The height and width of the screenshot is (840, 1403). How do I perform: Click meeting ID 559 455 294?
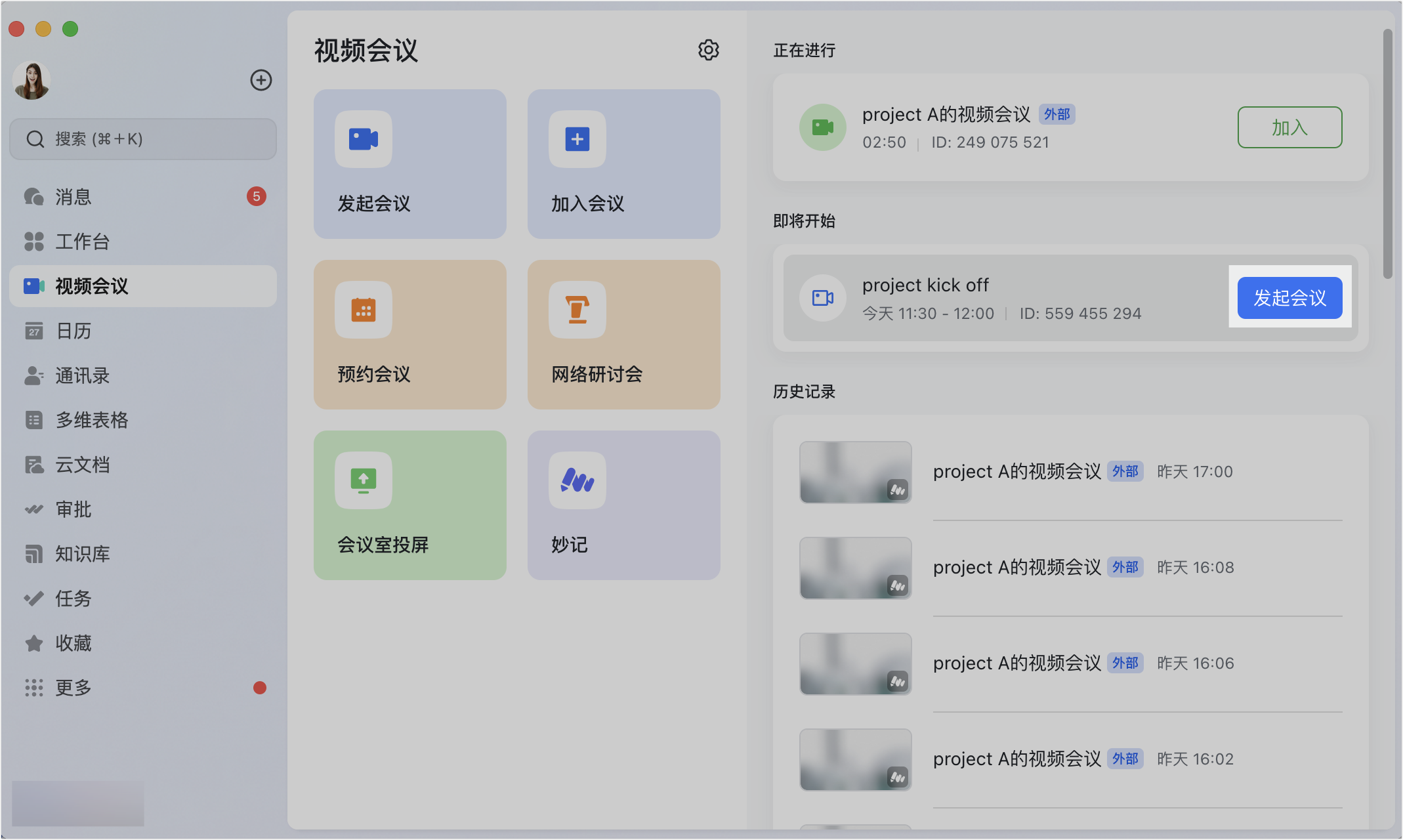click(1080, 314)
